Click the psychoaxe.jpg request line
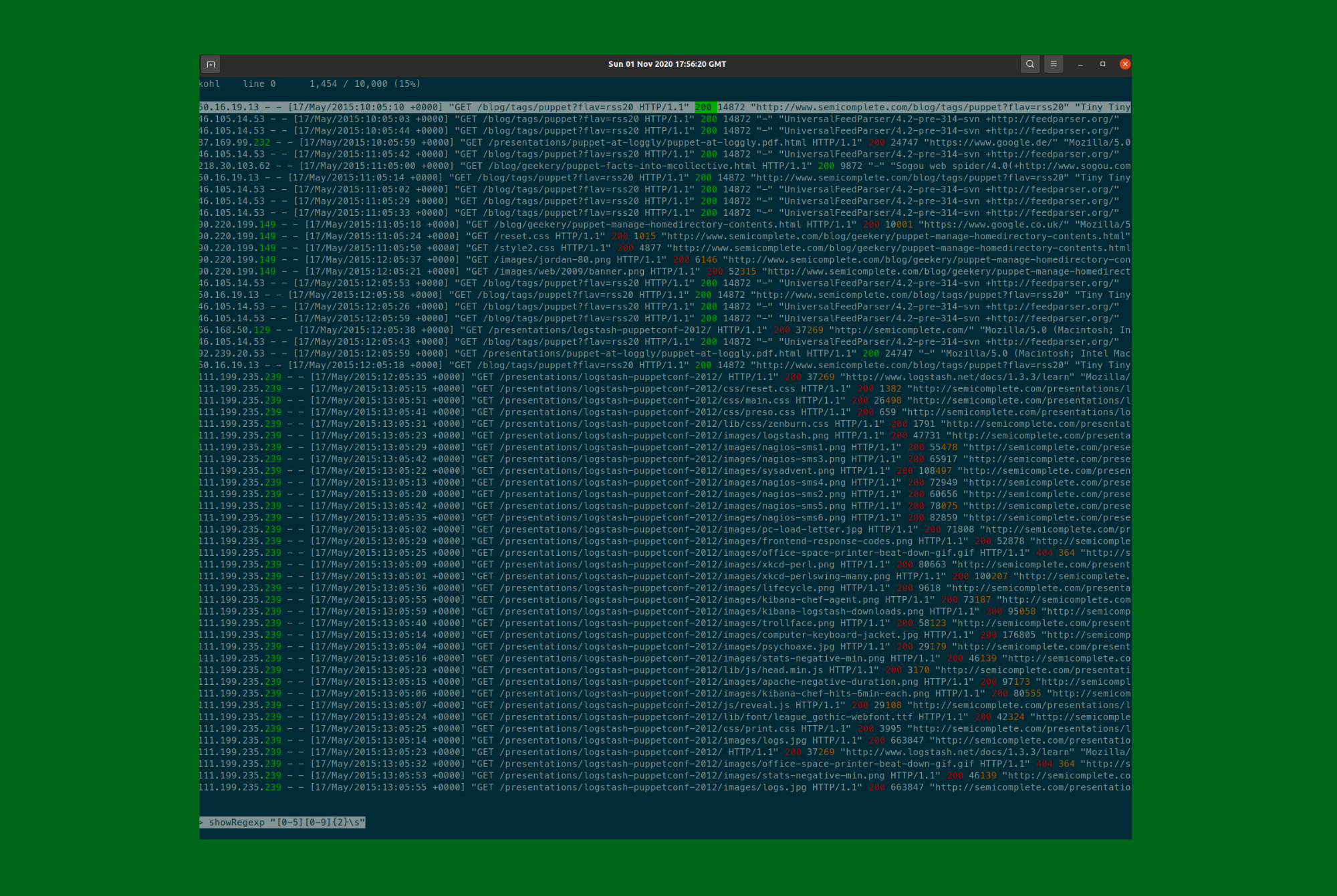 coord(665,646)
